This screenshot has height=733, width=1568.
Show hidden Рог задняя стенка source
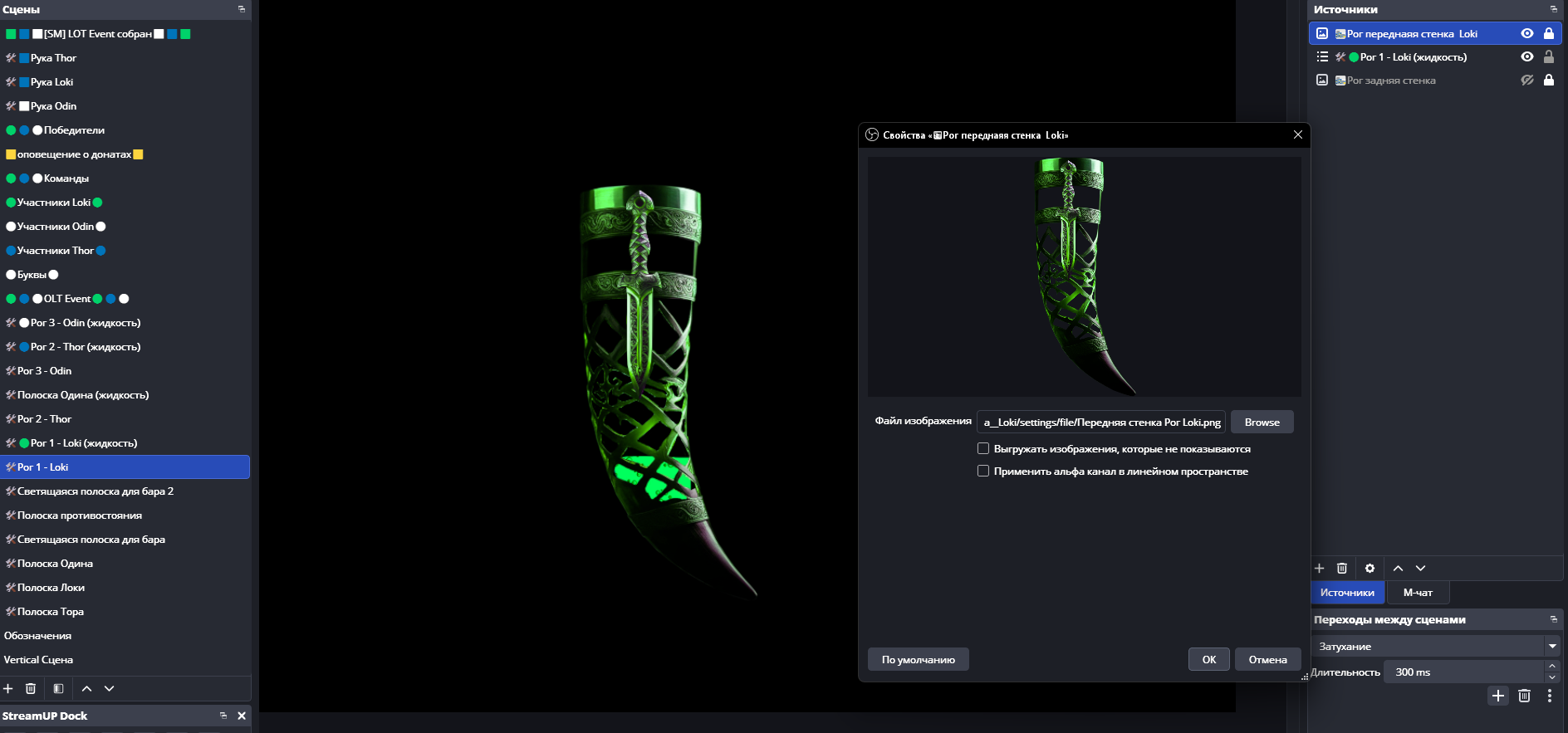(x=1526, y=81)
